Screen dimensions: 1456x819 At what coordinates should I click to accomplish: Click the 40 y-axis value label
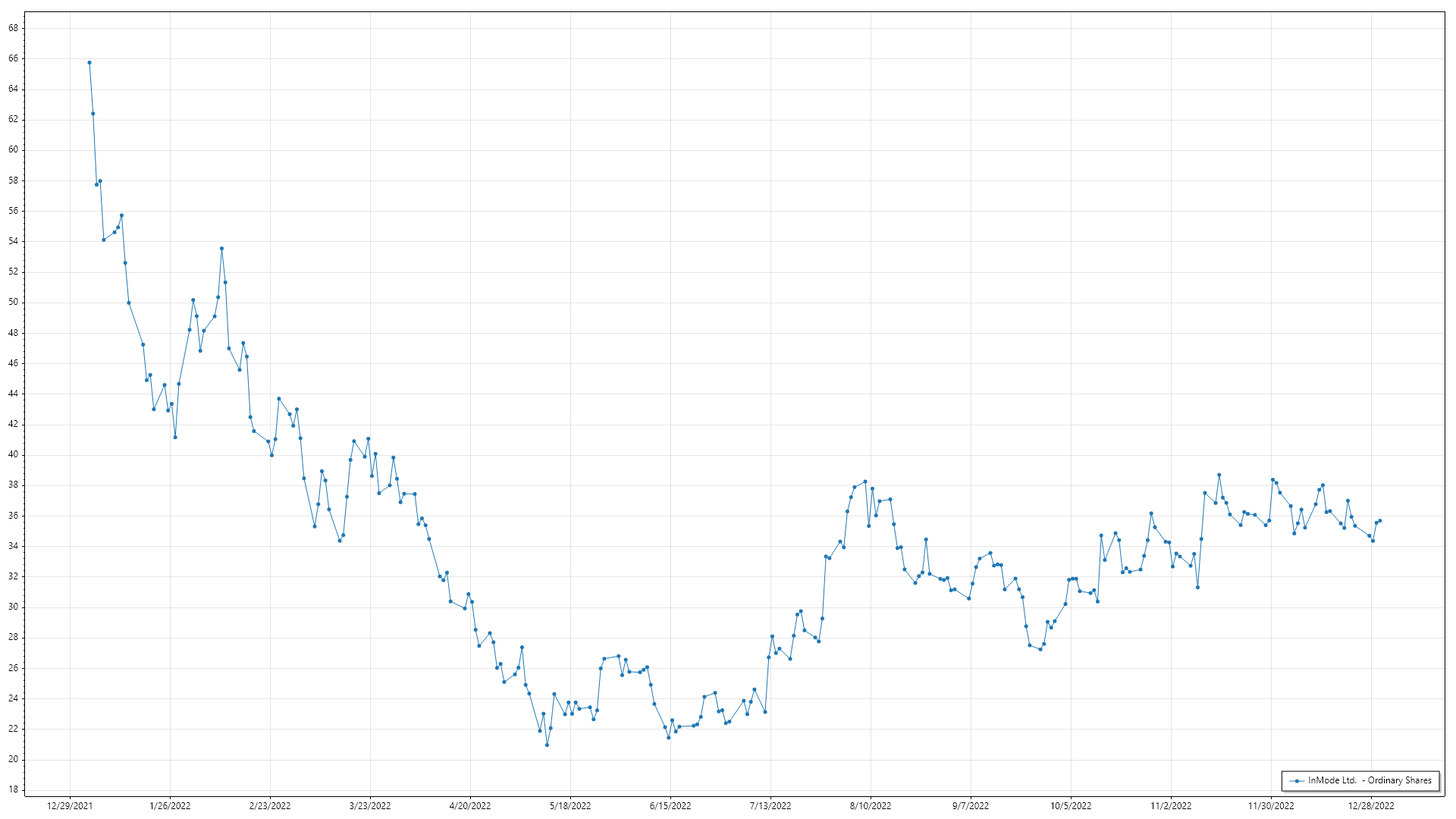tap(14, 455)
